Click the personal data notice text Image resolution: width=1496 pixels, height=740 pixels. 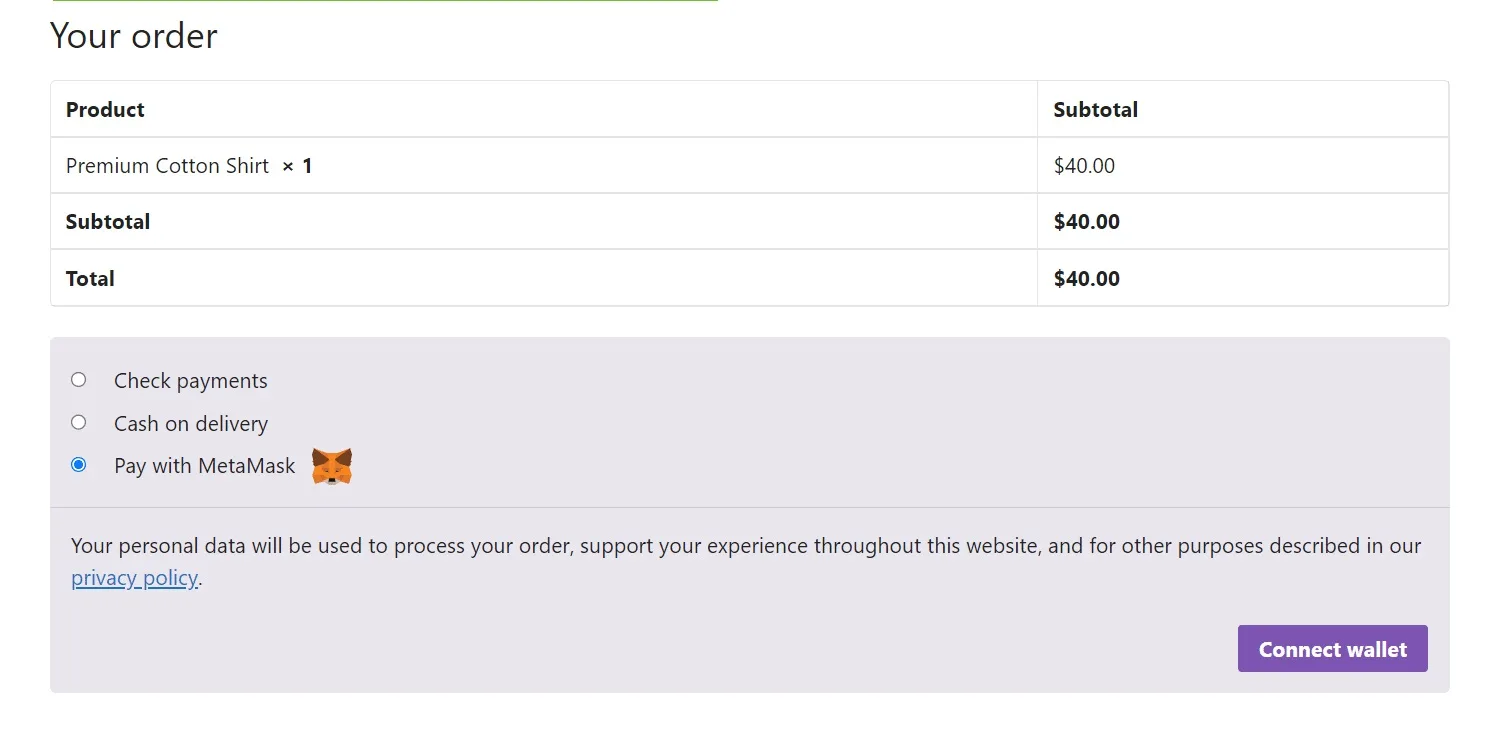click(x=745, y=546)
